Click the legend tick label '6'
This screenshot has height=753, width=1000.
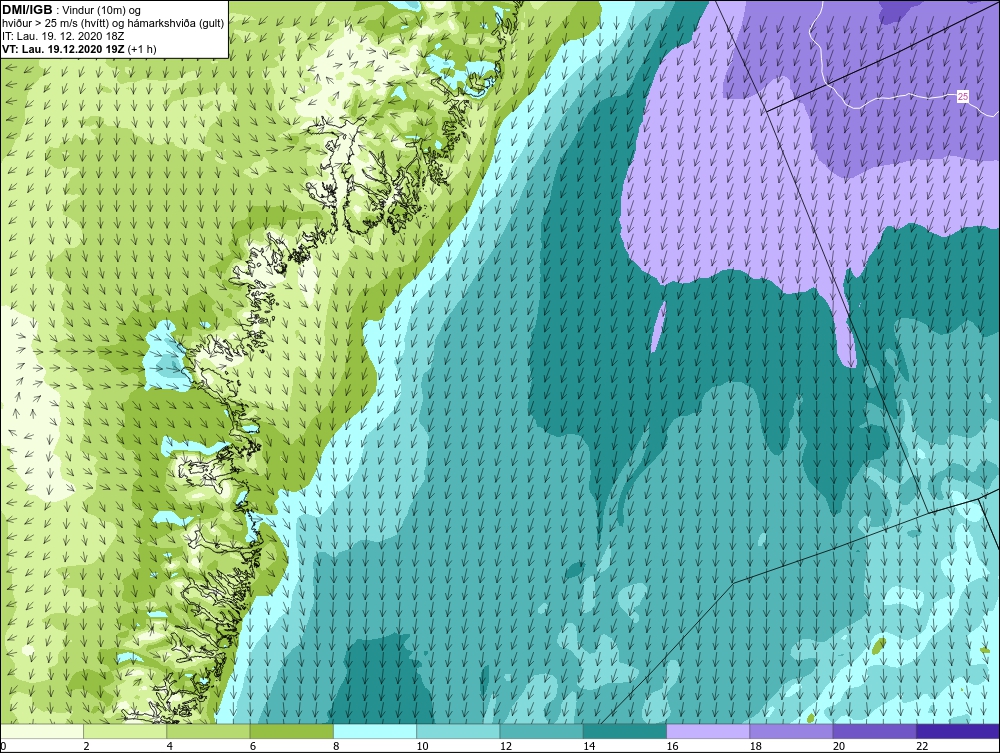point(253,747)
